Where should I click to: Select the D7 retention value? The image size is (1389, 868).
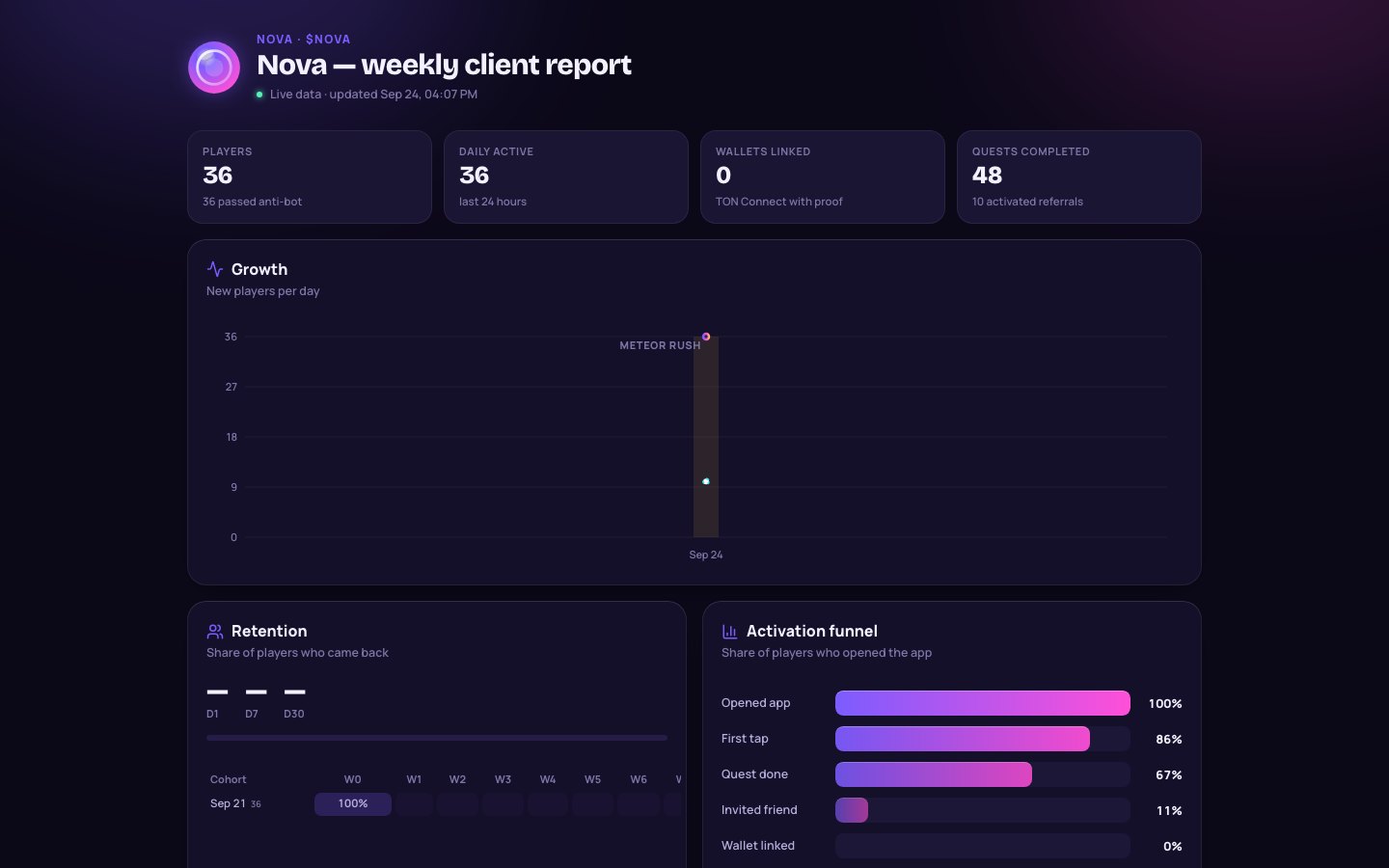[256, 692]
